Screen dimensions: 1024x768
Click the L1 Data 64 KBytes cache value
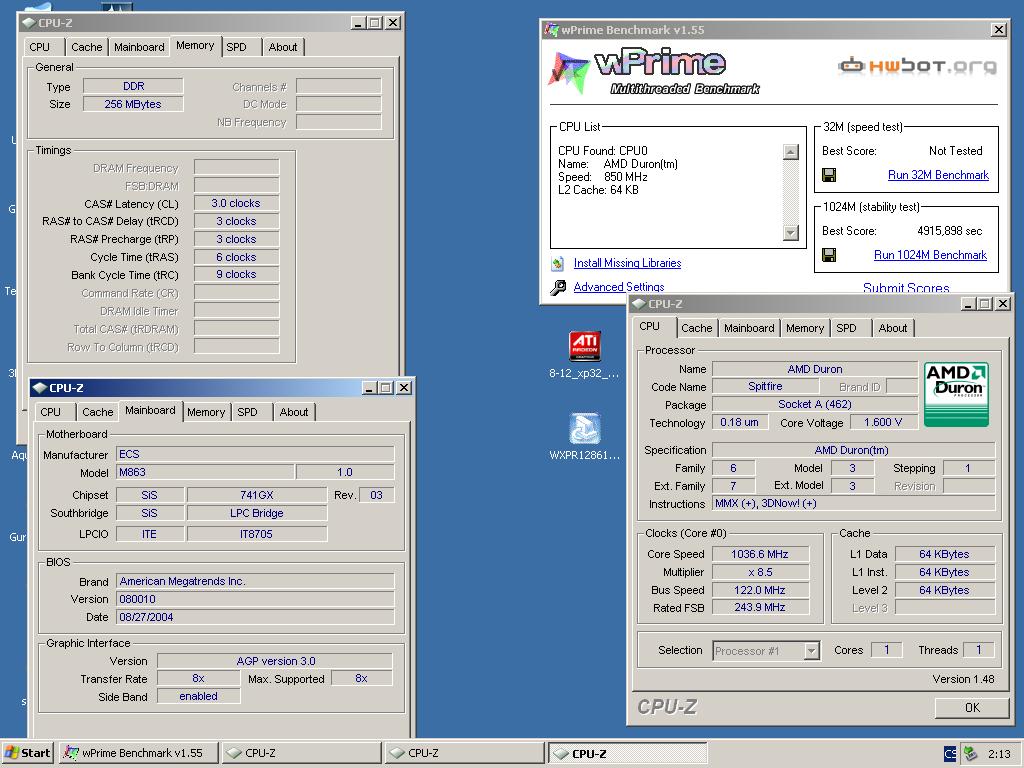pos(944,554)
